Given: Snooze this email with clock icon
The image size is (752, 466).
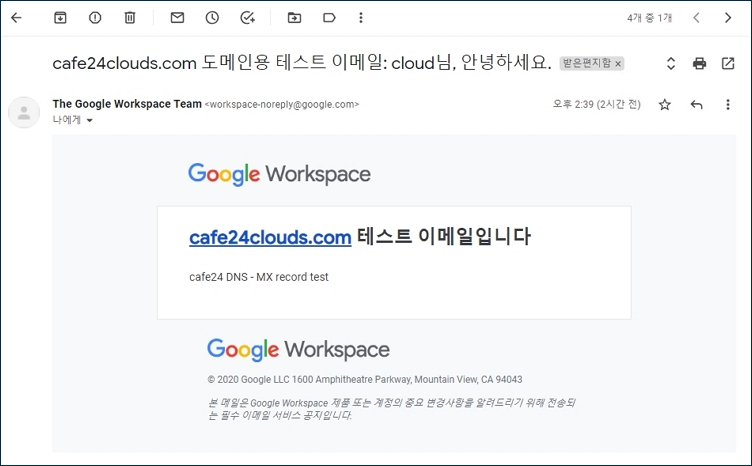Looking at the screenshot, I should pyautogui.click(x=212, y=17).
